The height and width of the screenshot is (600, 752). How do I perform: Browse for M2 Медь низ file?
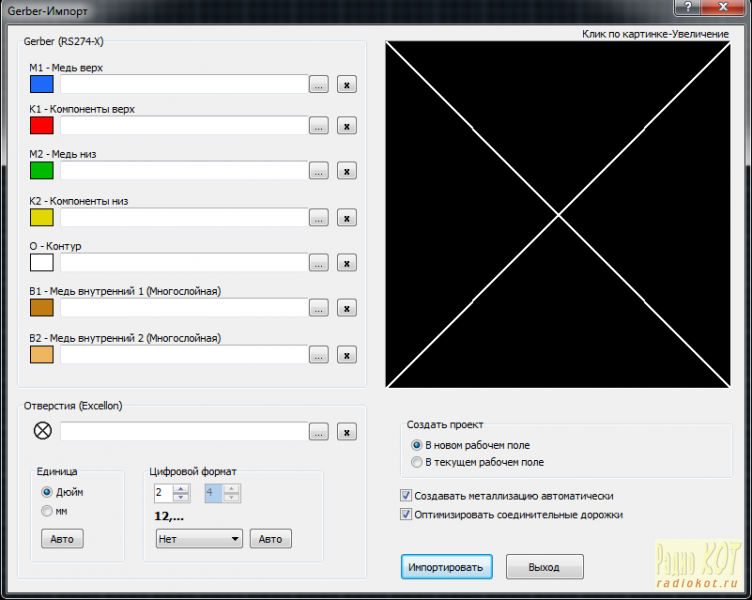pyautogui.click(x=318, y=171)
